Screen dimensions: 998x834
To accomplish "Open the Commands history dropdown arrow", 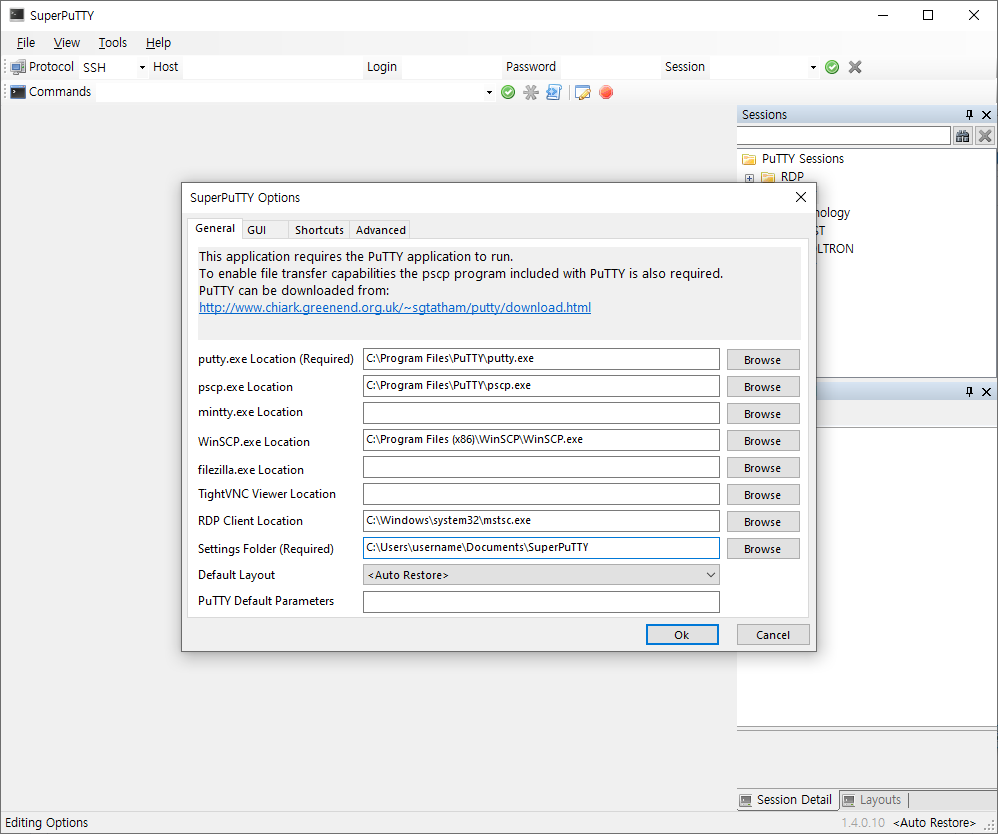I will pyautogui.click(x=489, y=92).
